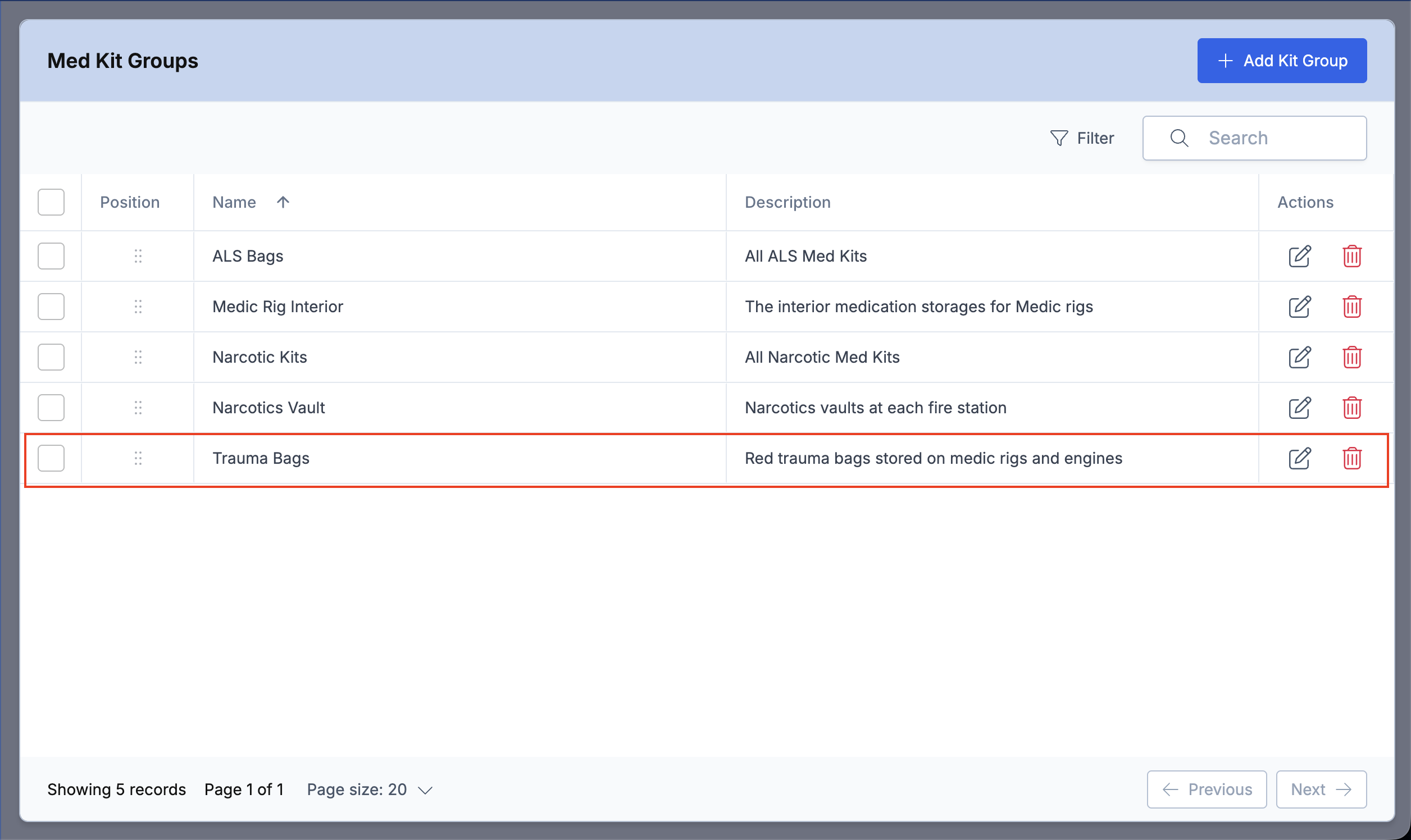
Task: Grab the drag handle for Medic Rig Interior
Action: tap(138, 306)
